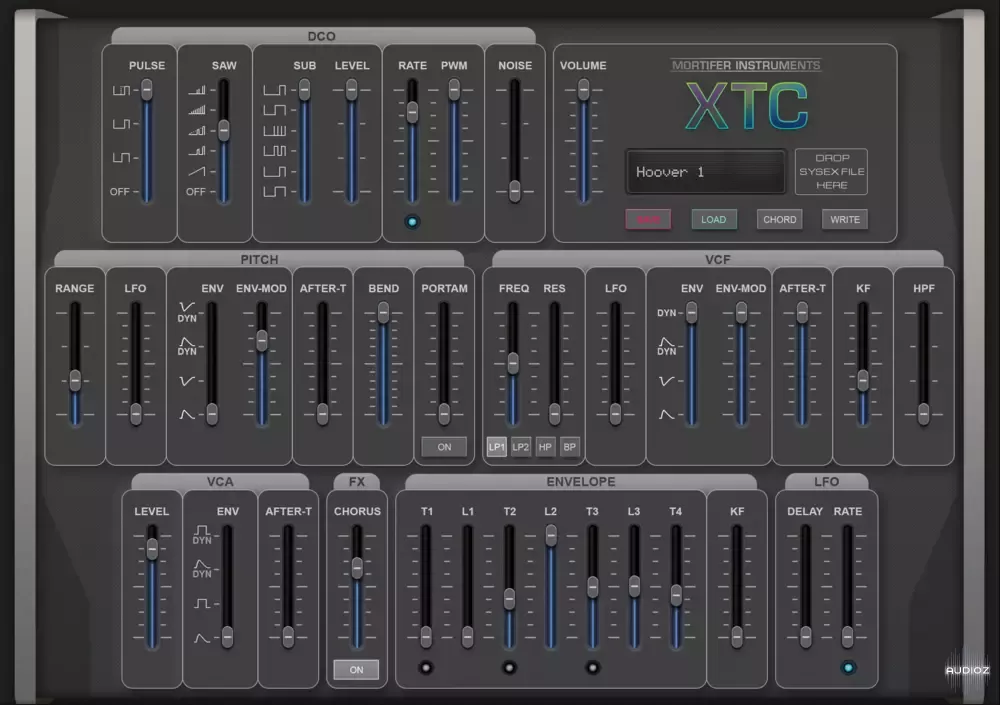This screenshot has height=705, width=1000.
Task: Open the CHORD function
Action: 779,219
